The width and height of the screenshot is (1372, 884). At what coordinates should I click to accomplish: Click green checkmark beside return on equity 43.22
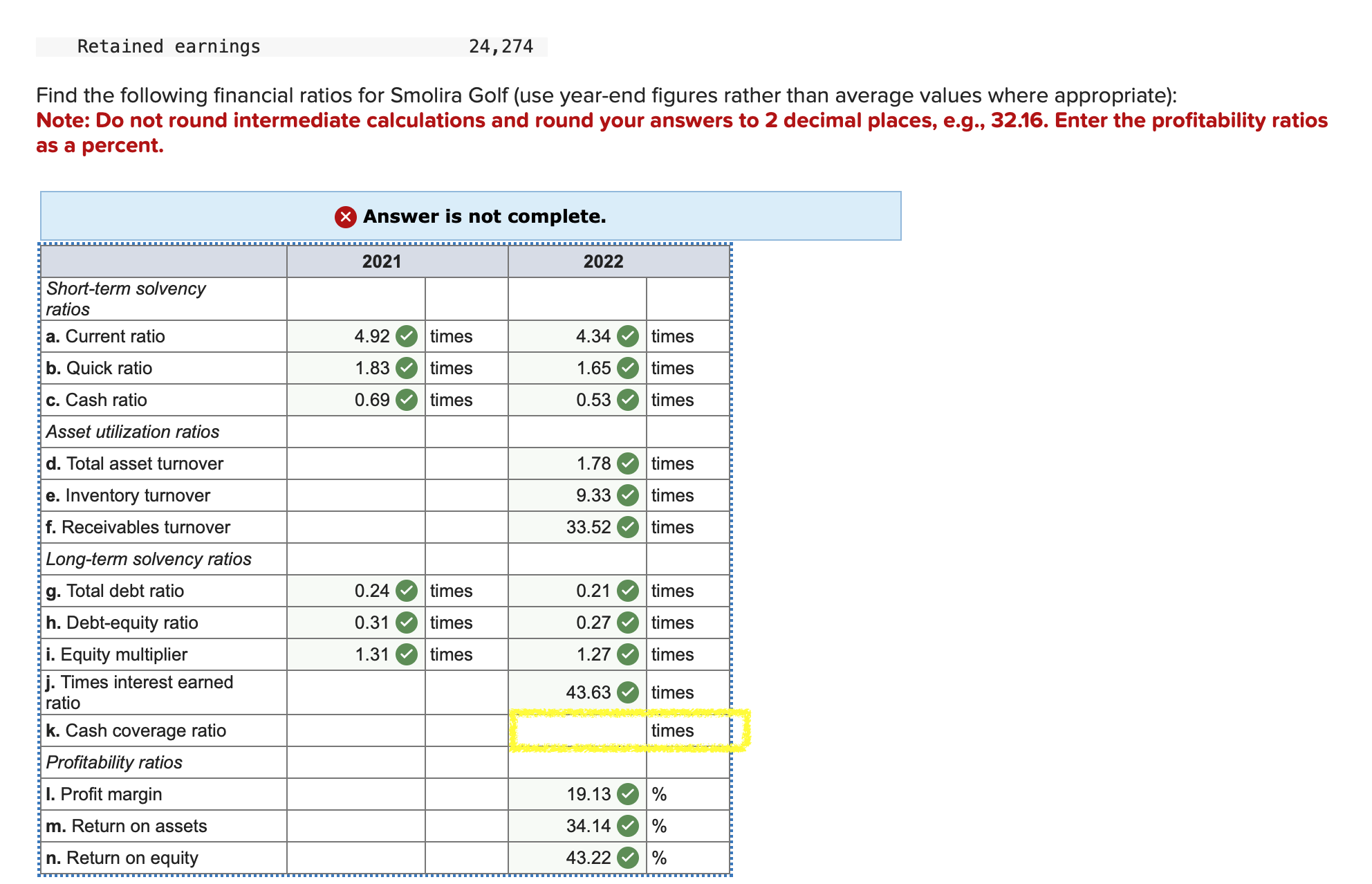(x=628, y=858)
